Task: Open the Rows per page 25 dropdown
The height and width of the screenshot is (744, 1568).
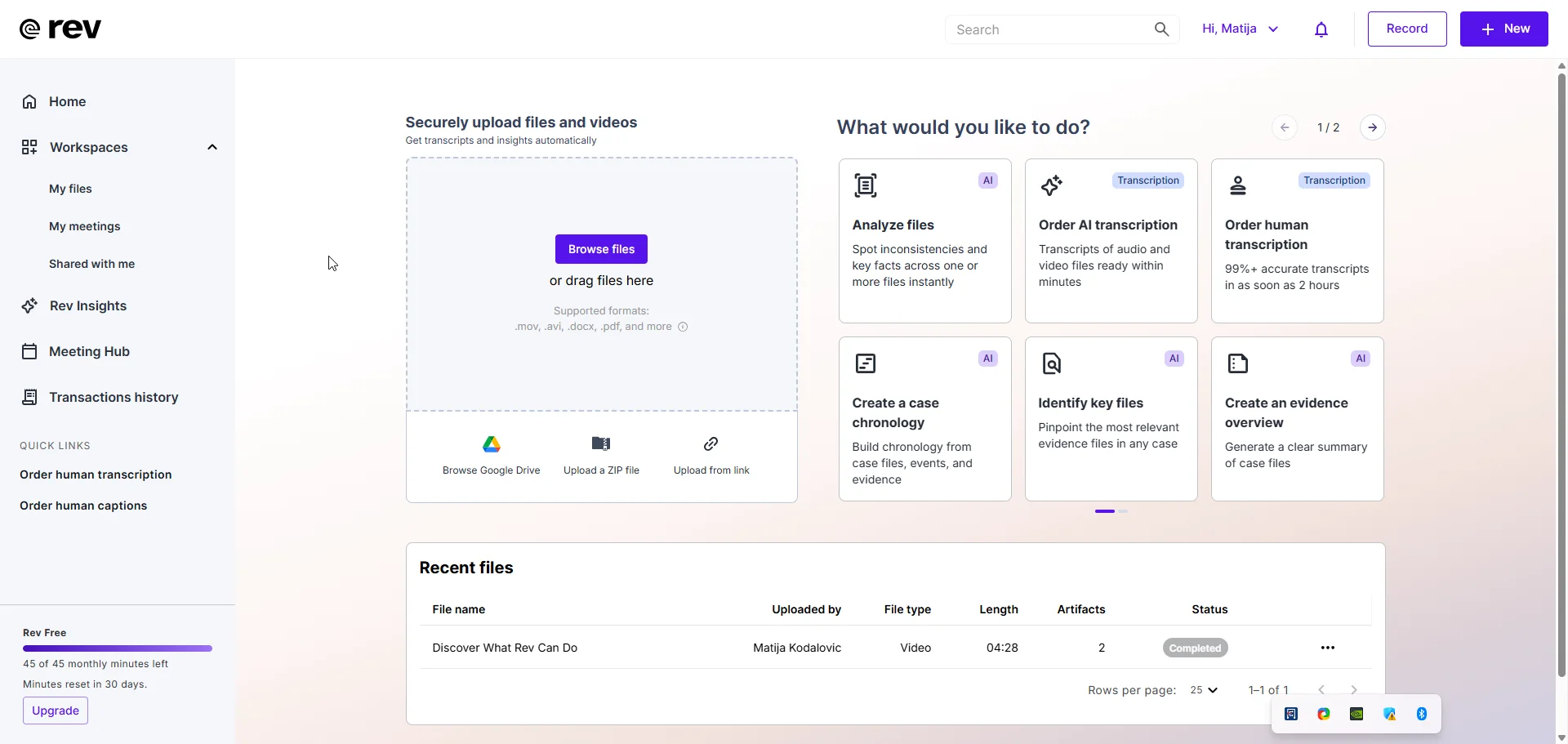Action: 1204,690
